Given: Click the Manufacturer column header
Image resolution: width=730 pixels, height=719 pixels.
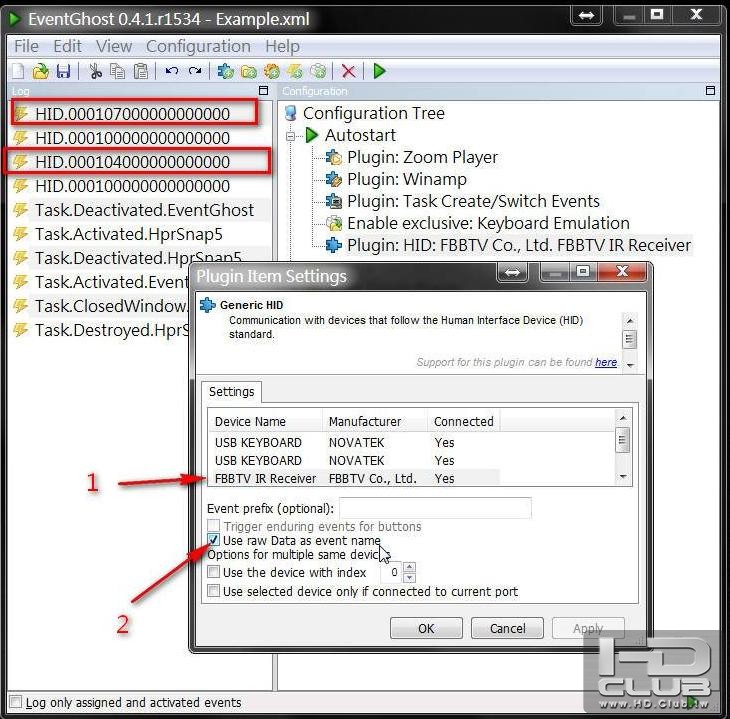Looking at the screenshot, I should pos(375,421).
